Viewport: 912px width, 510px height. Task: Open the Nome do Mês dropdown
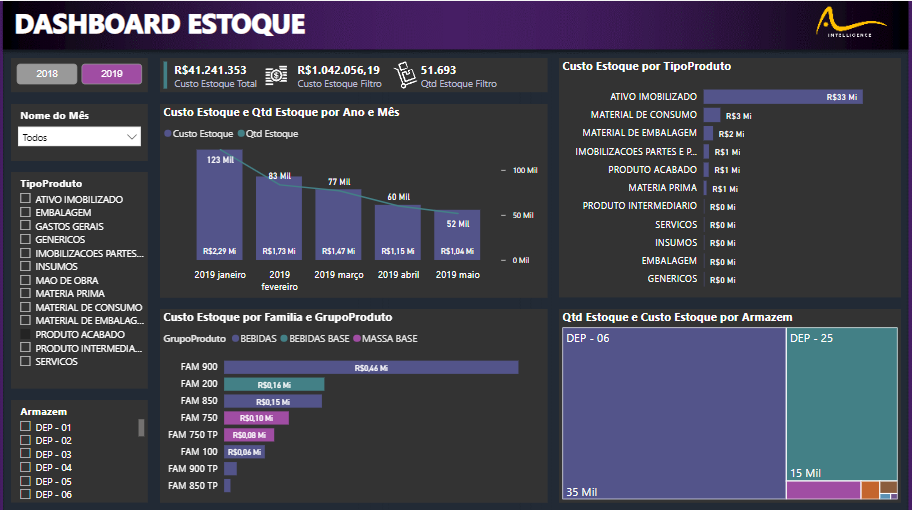79,138
